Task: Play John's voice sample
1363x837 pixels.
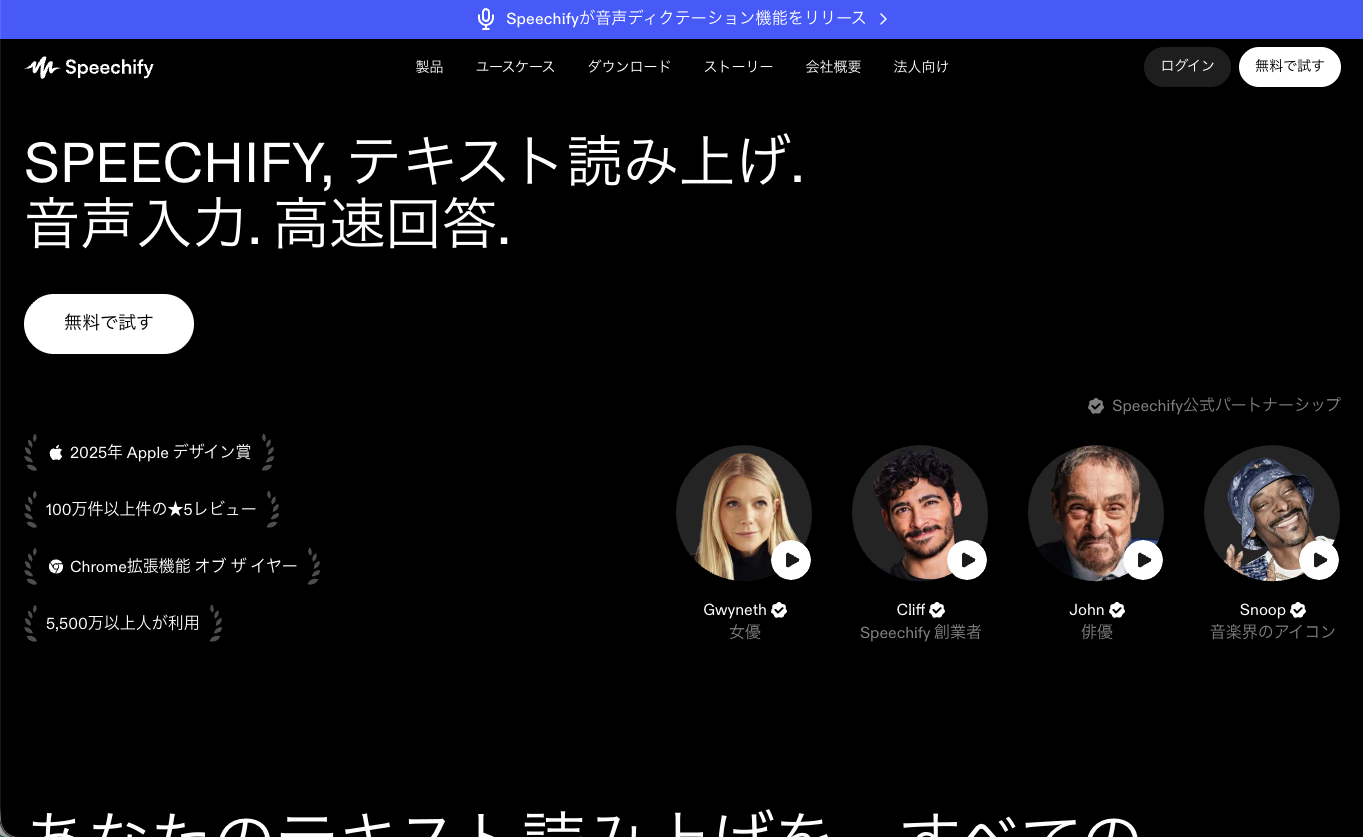Action: (x=1143, y=560)
